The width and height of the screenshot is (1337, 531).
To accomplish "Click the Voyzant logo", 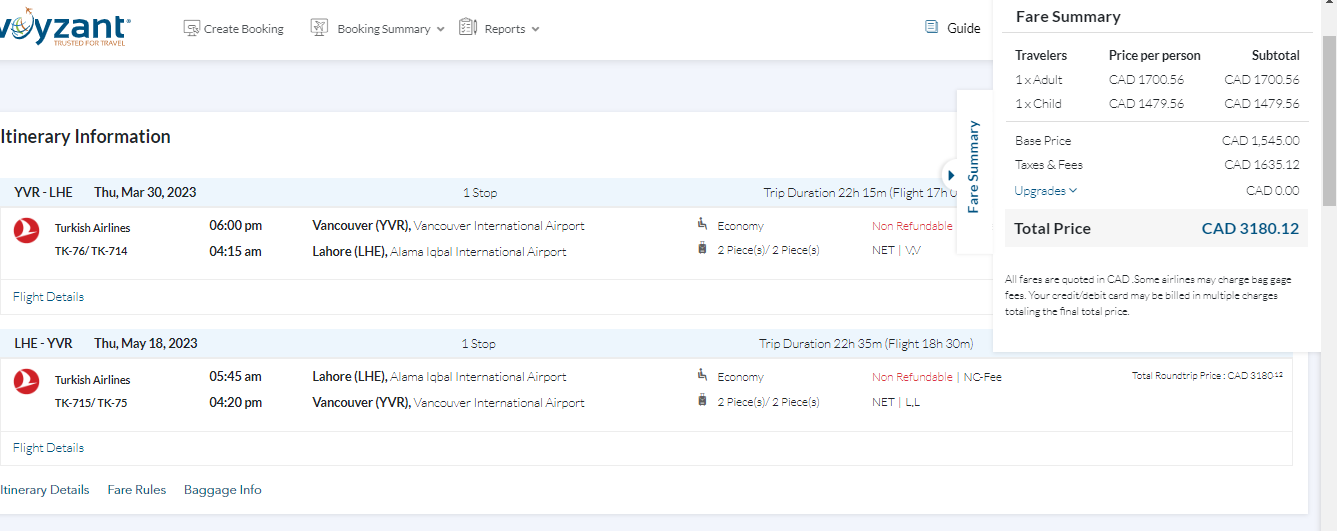I will (x=65, y=28).
